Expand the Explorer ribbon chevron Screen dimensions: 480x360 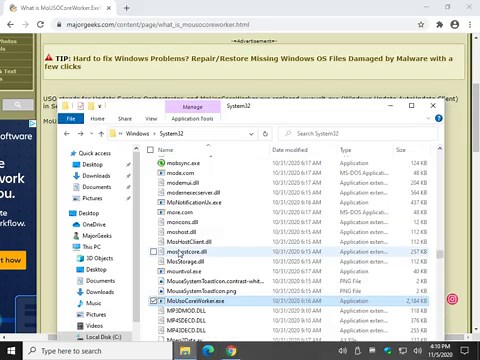[429, 118]
